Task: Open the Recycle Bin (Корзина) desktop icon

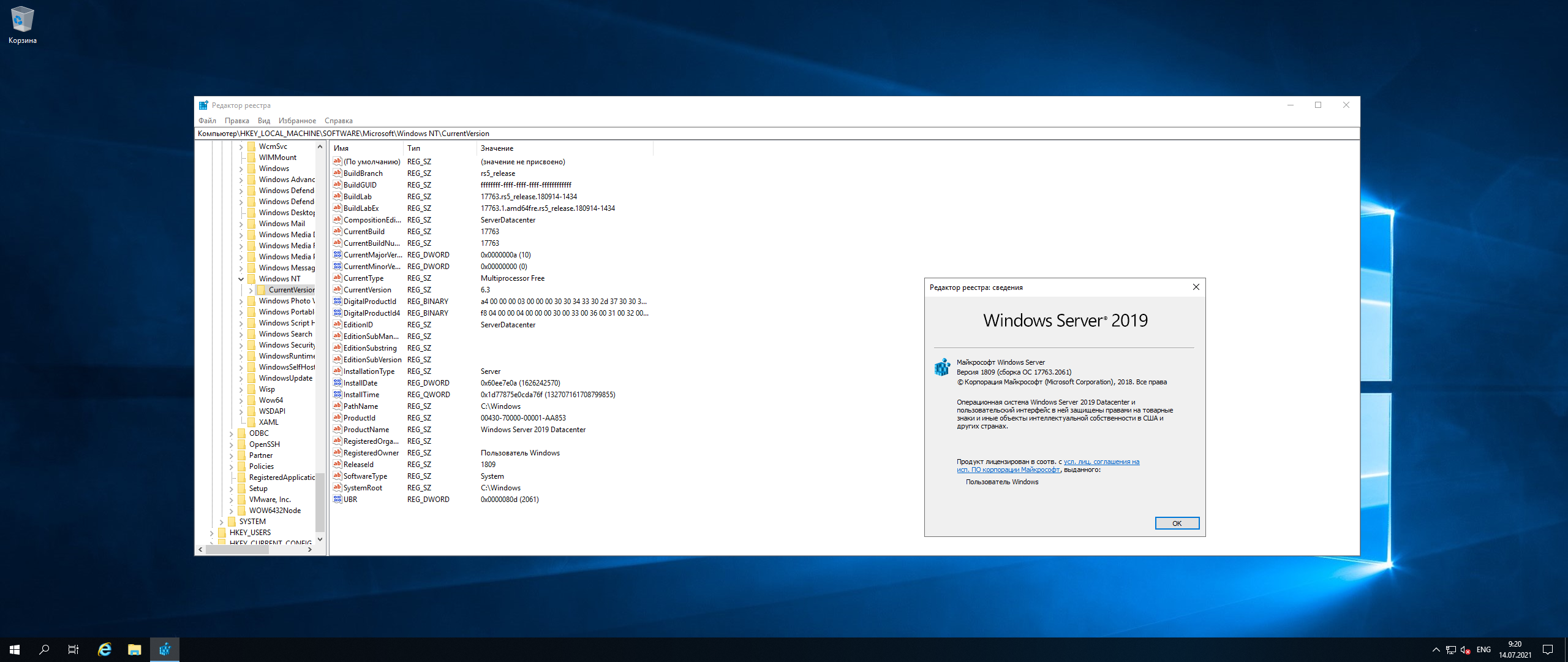Action: coord(22,25)
